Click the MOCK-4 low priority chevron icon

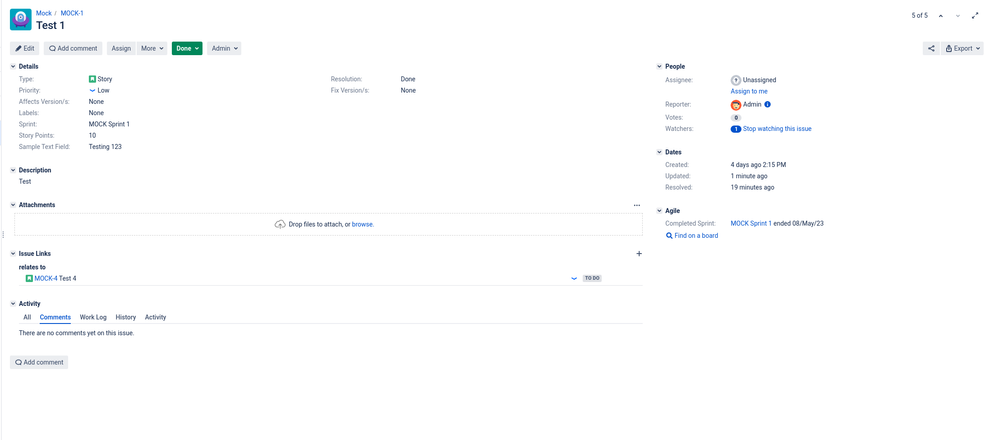(573, 278)
